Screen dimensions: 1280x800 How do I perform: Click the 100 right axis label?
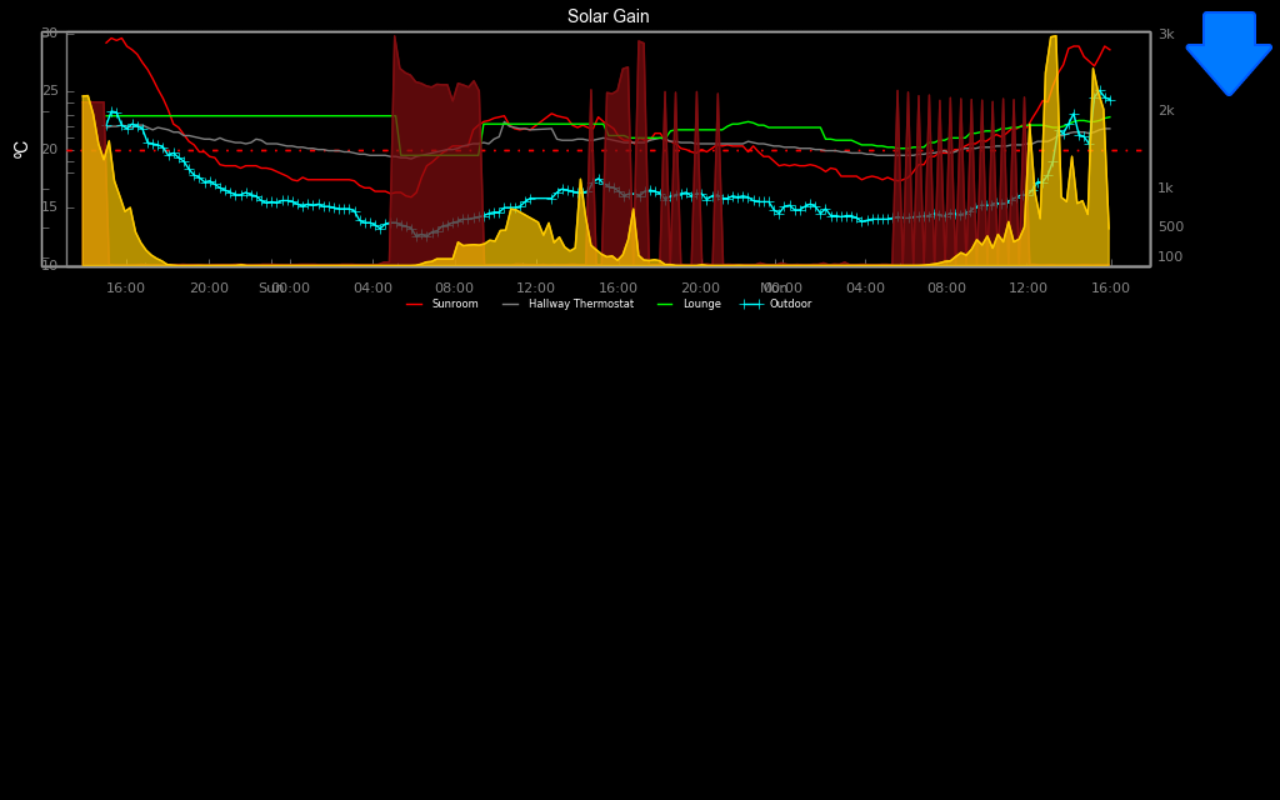(x=1171, y=257)
